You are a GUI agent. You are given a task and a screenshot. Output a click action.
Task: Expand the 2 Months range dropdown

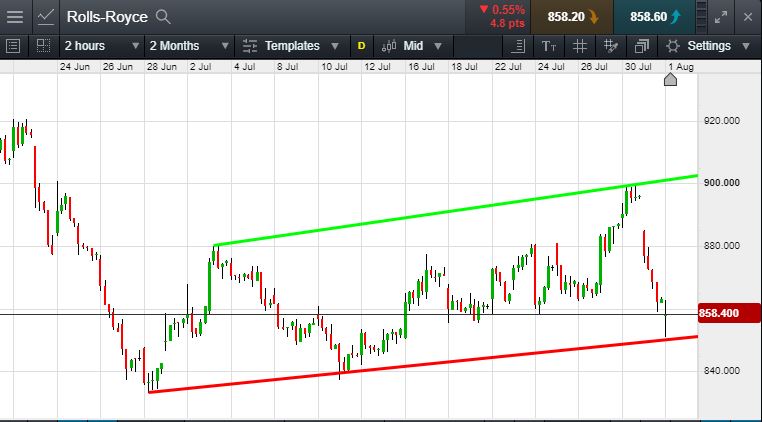pos(189,46)
